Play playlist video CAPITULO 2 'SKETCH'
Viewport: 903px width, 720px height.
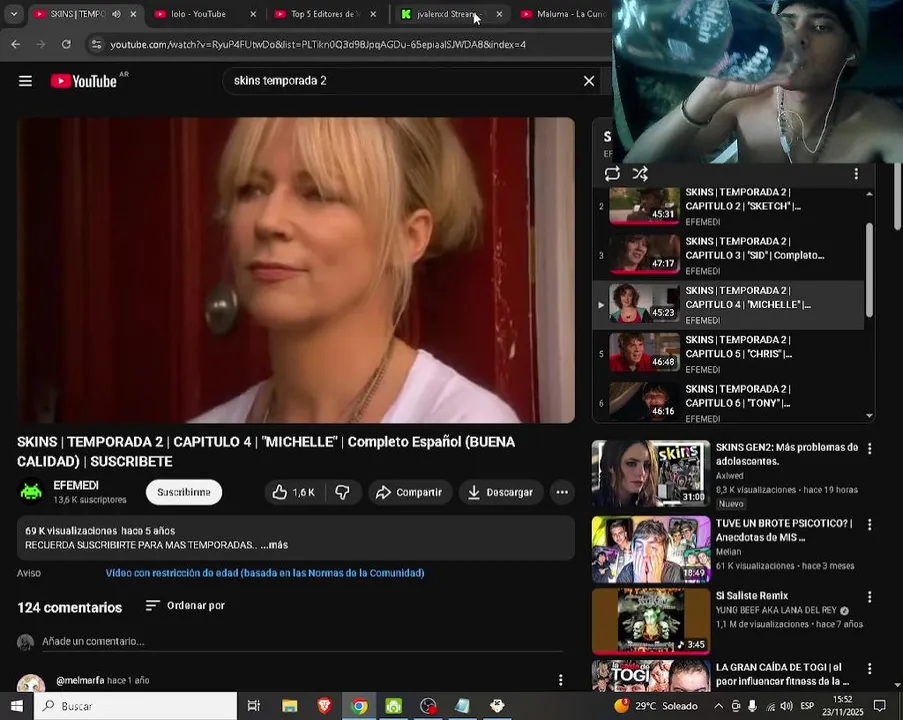pos(729,206)
